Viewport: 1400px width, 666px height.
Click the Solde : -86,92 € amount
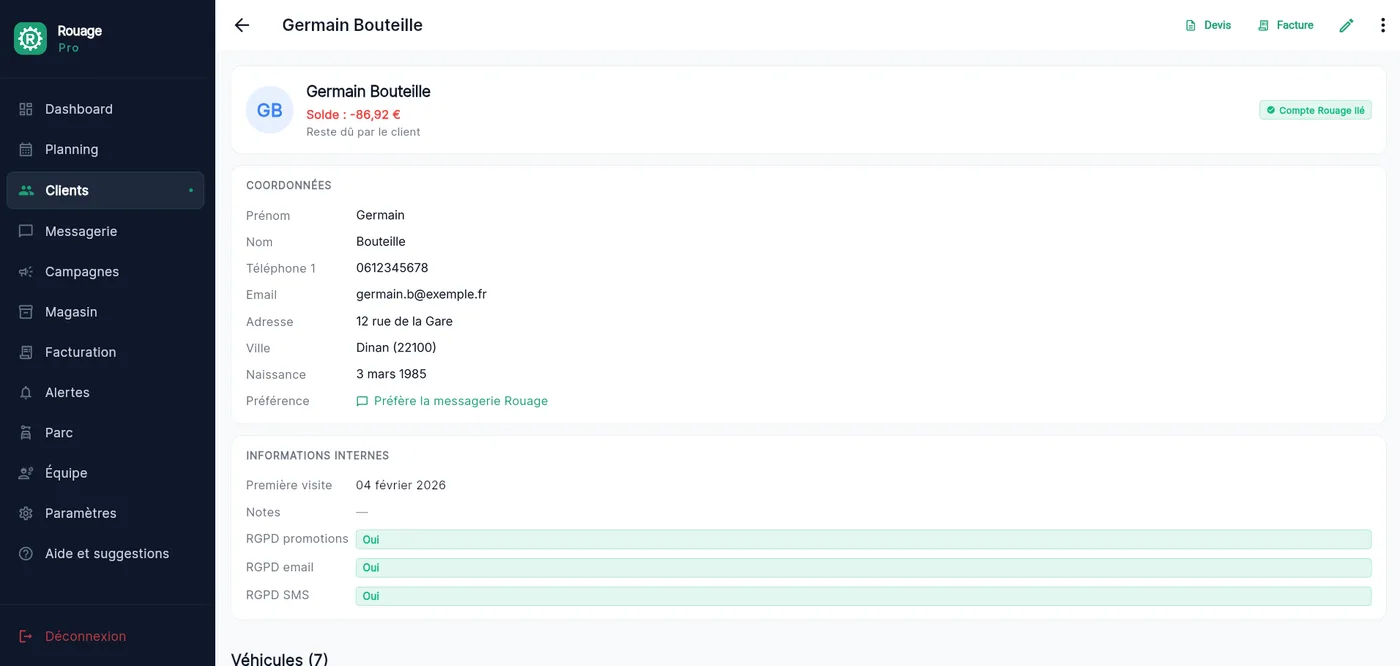pos(353,114)
